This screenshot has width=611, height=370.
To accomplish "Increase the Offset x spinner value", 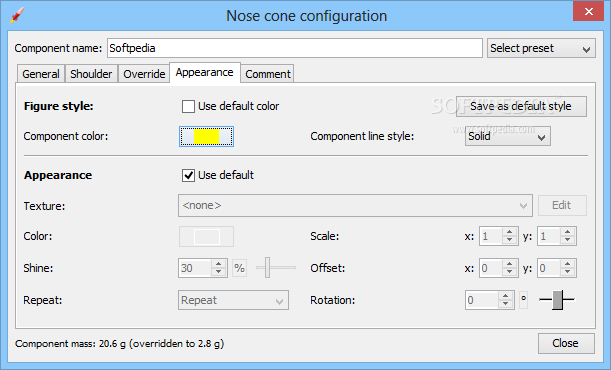I will [x=510, y=264].
